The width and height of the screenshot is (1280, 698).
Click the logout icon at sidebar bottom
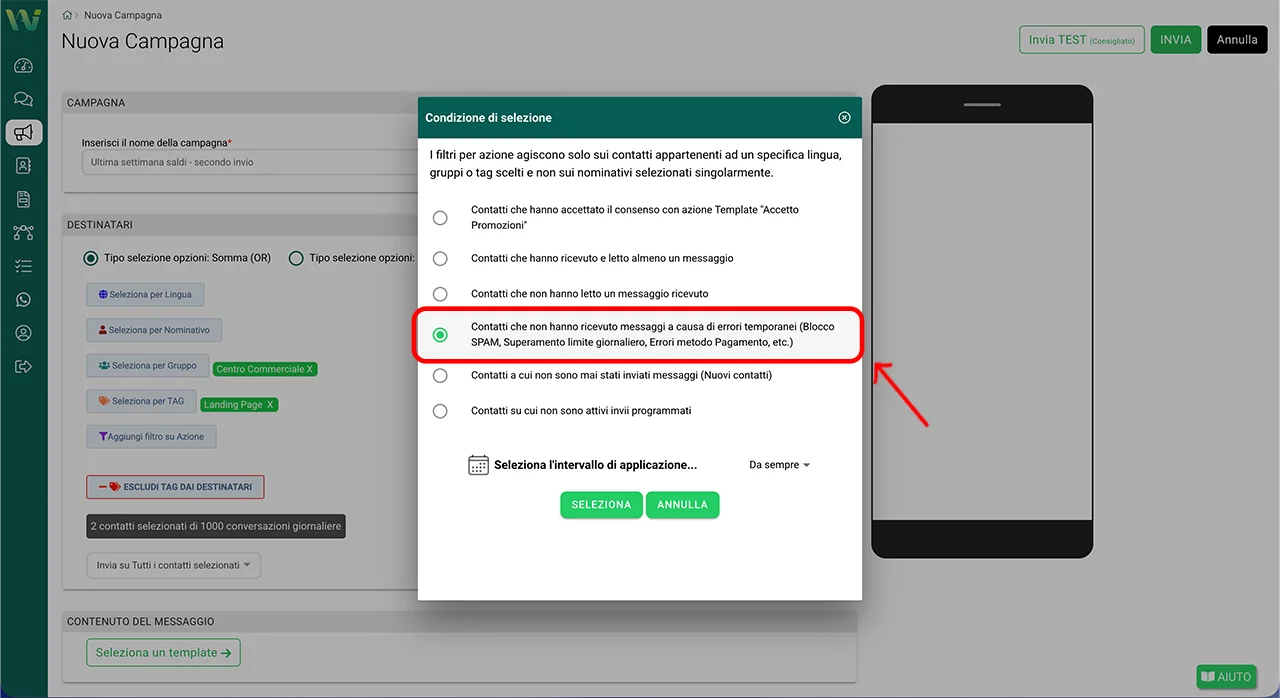point(24,365)
